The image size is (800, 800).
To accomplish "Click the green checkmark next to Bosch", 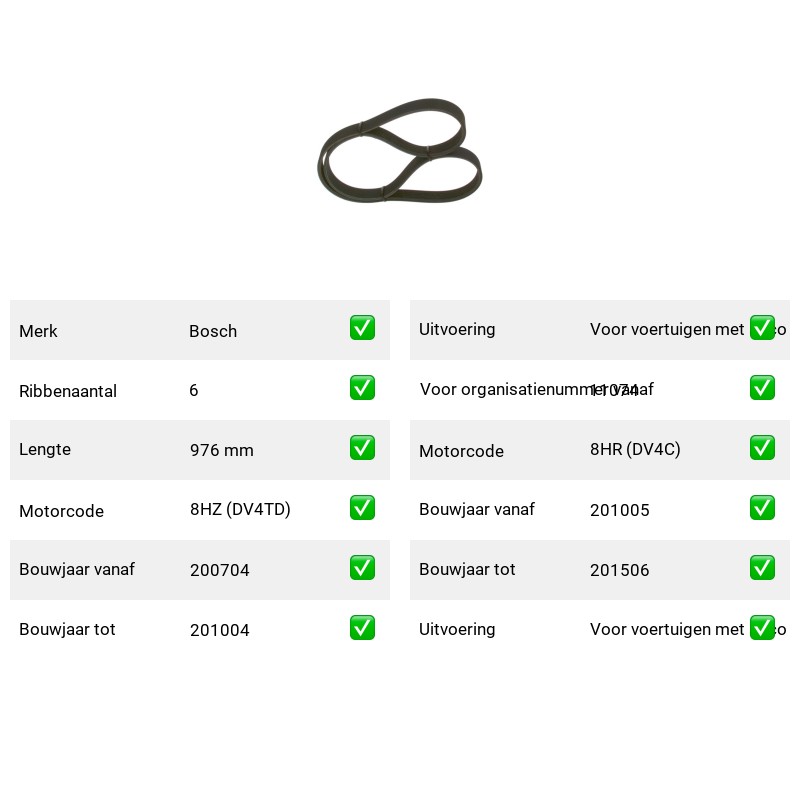I will [x=362, y=328].
